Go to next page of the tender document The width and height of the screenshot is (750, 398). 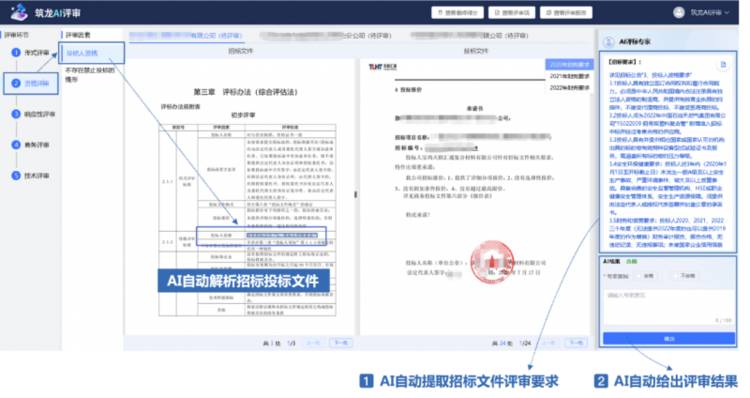pyautogui.click(x=341, y=343)
